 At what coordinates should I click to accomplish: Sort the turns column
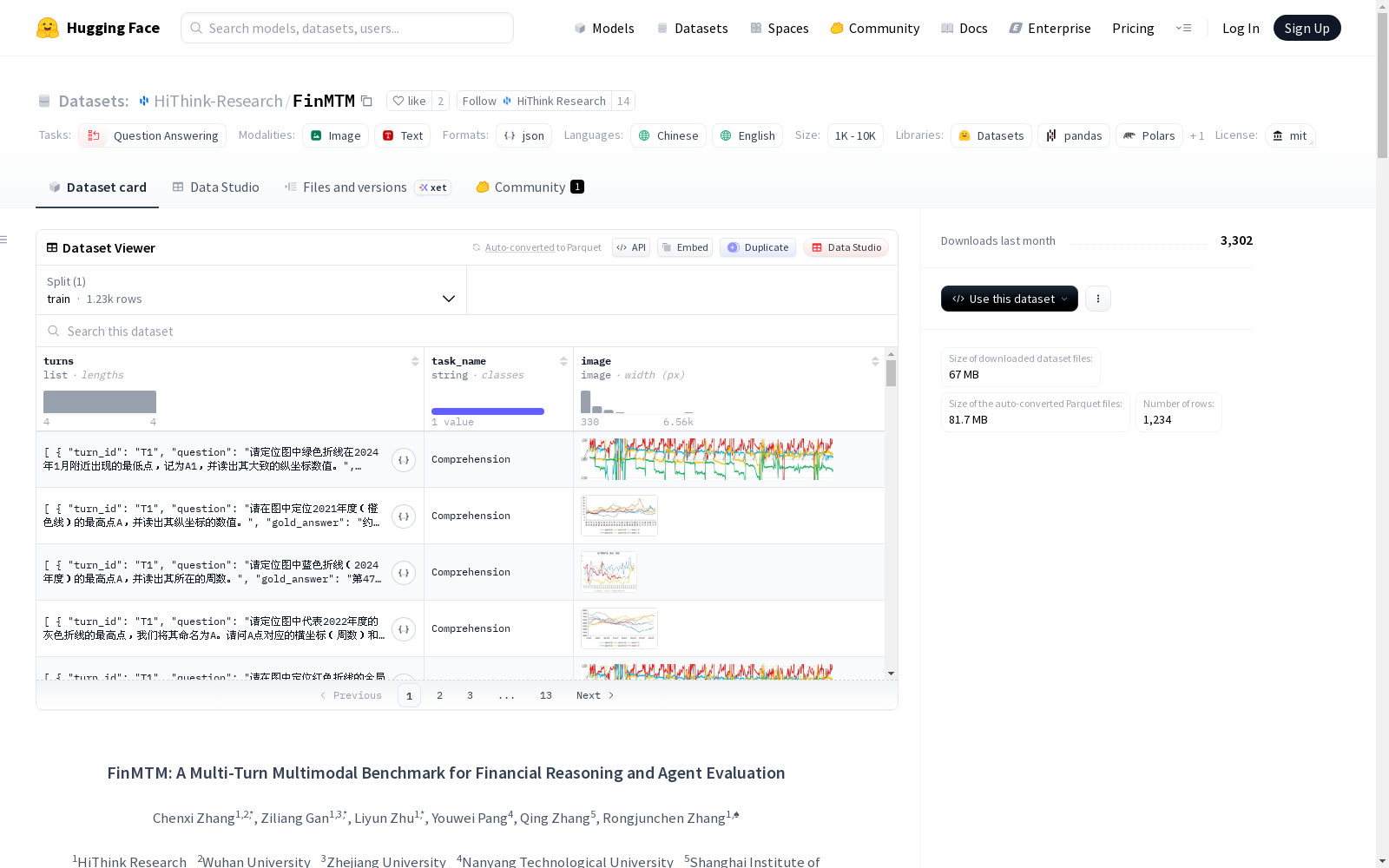[415, 361]
